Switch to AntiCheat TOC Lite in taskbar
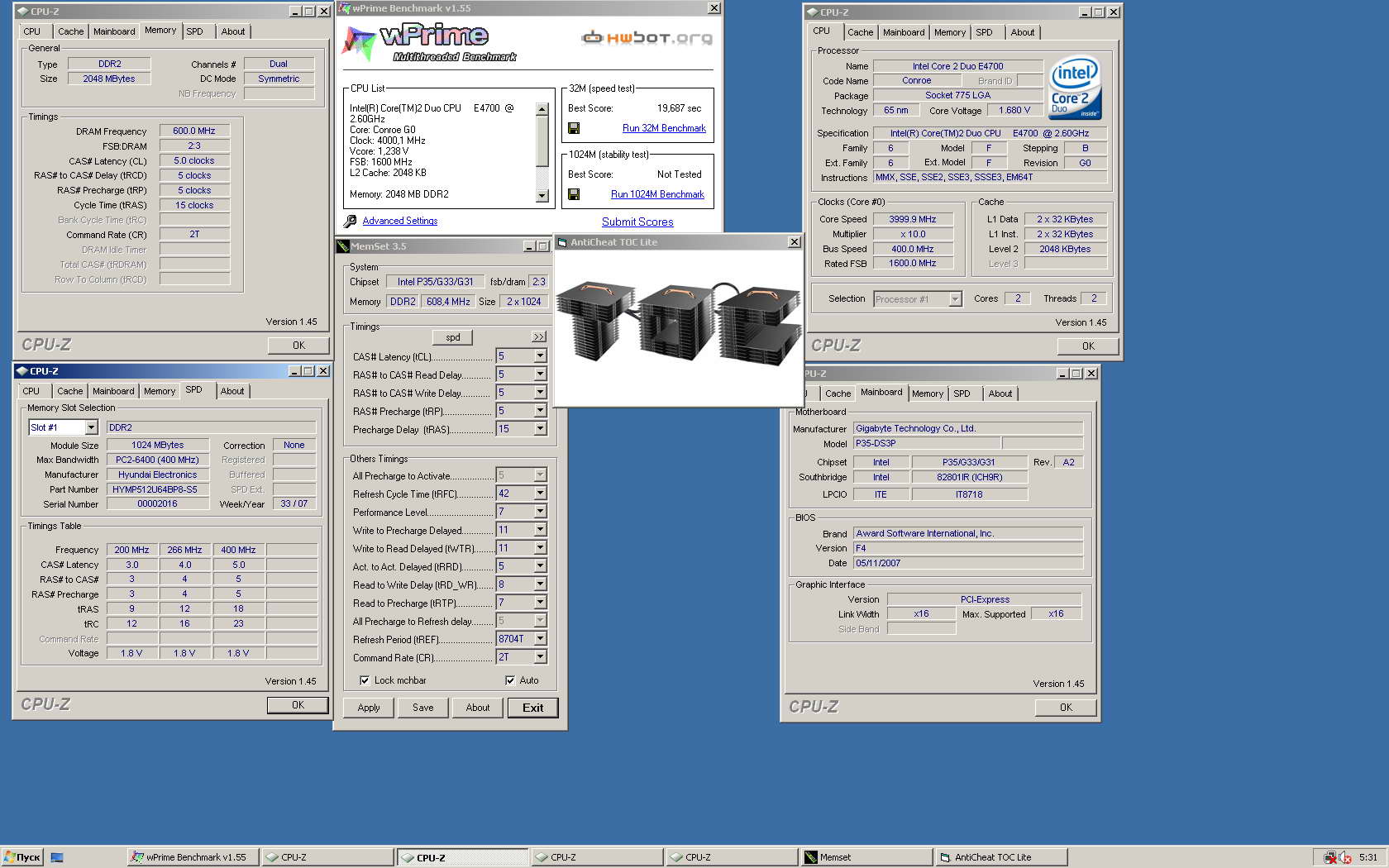1389x868 pixels. [1001, 857]
